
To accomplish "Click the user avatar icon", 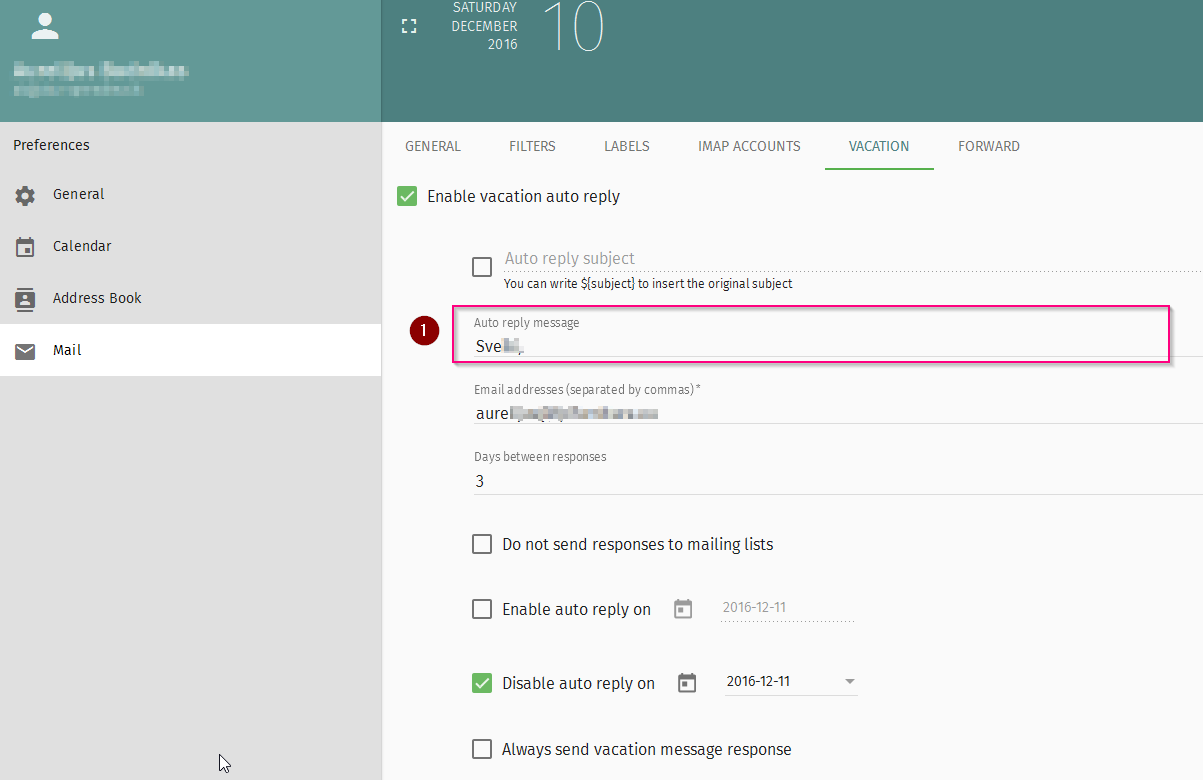I will pos(45,27).
